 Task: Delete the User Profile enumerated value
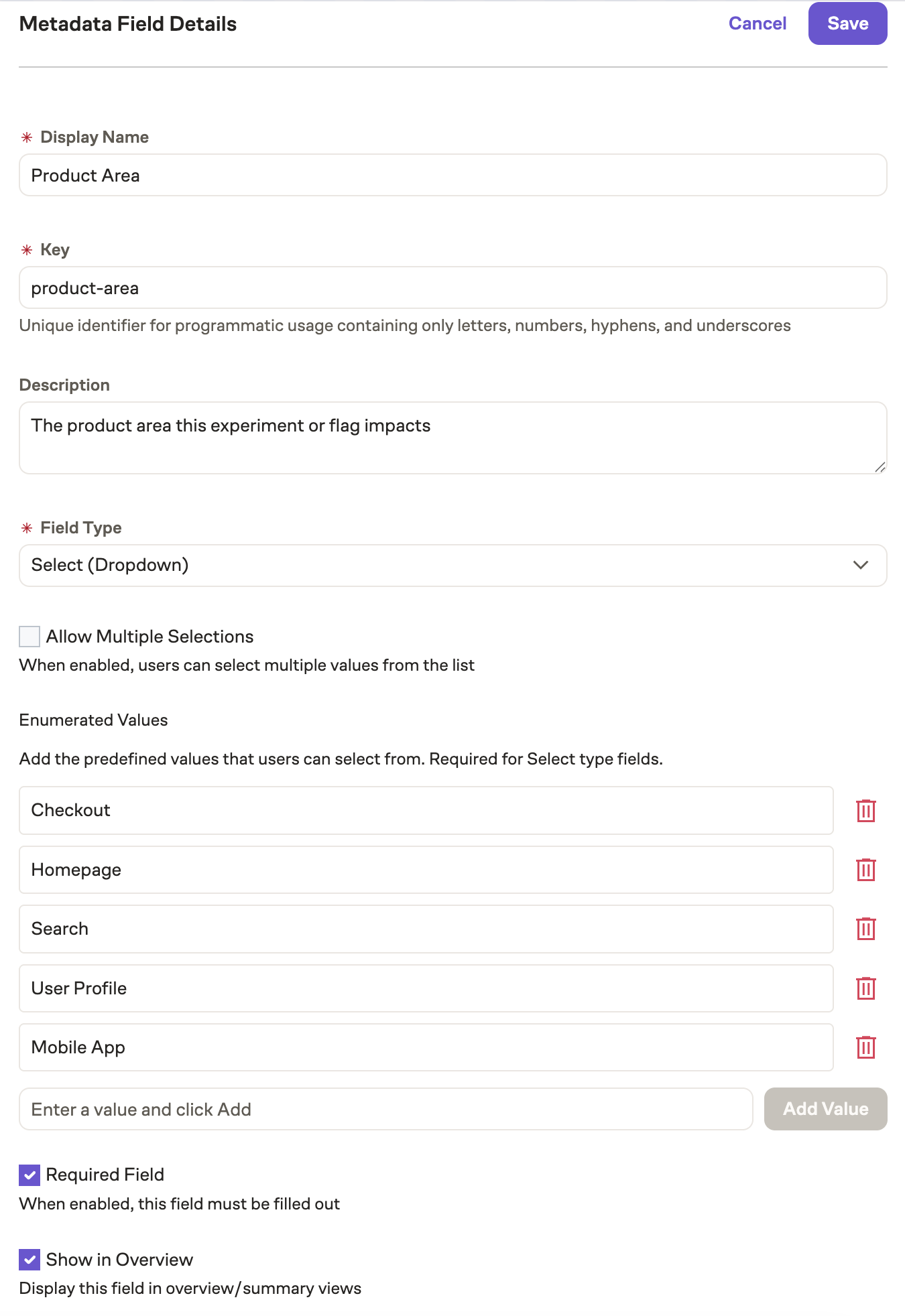[x=866, y=988]
